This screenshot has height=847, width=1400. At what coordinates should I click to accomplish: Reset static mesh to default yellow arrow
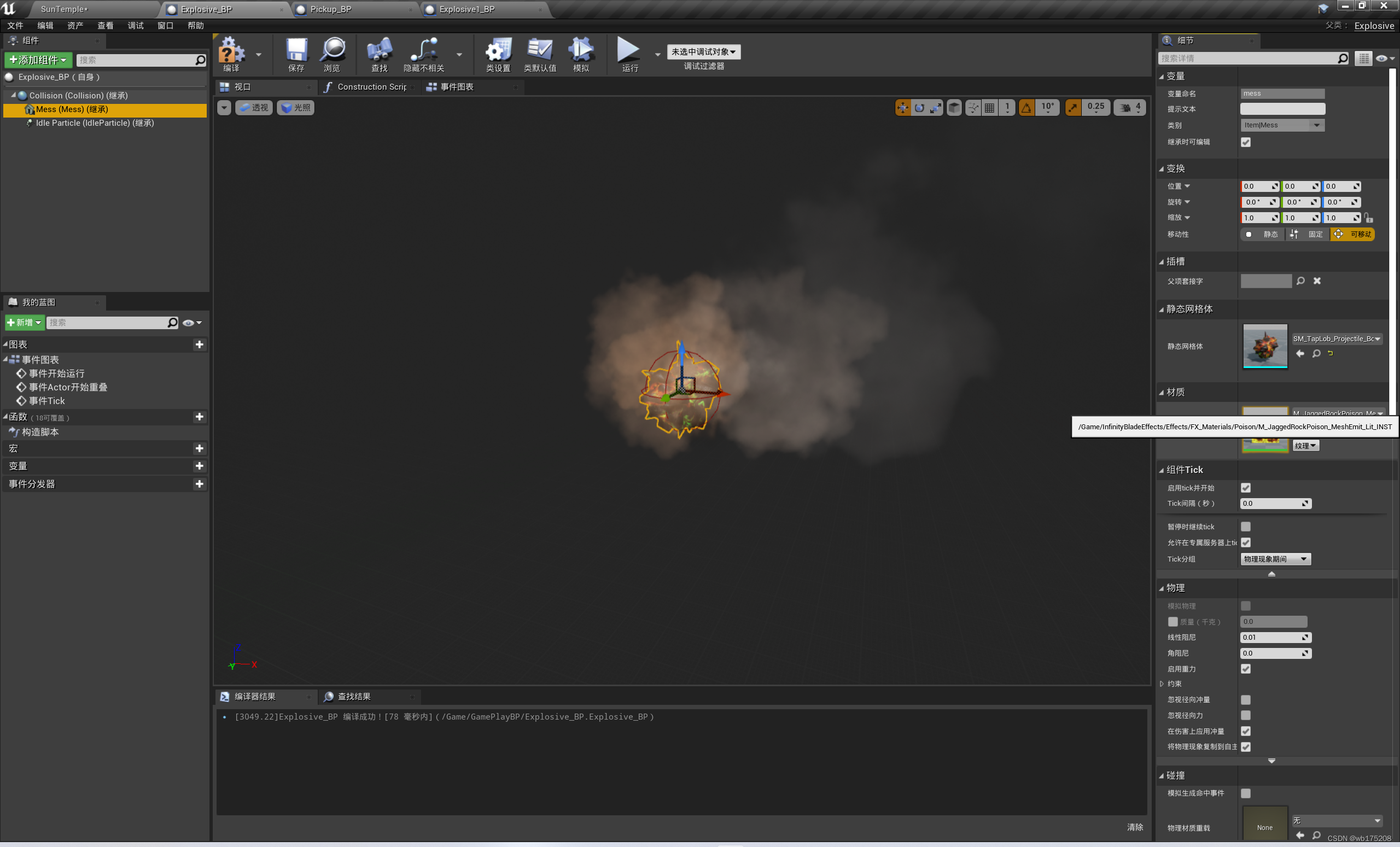pyautogui.click(x=1330, y=353)
